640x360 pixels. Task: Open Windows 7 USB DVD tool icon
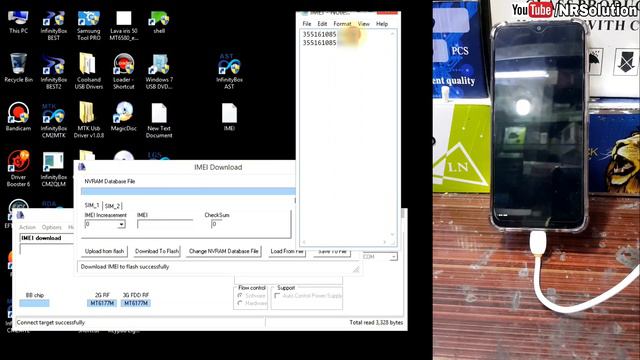point(159,71)
